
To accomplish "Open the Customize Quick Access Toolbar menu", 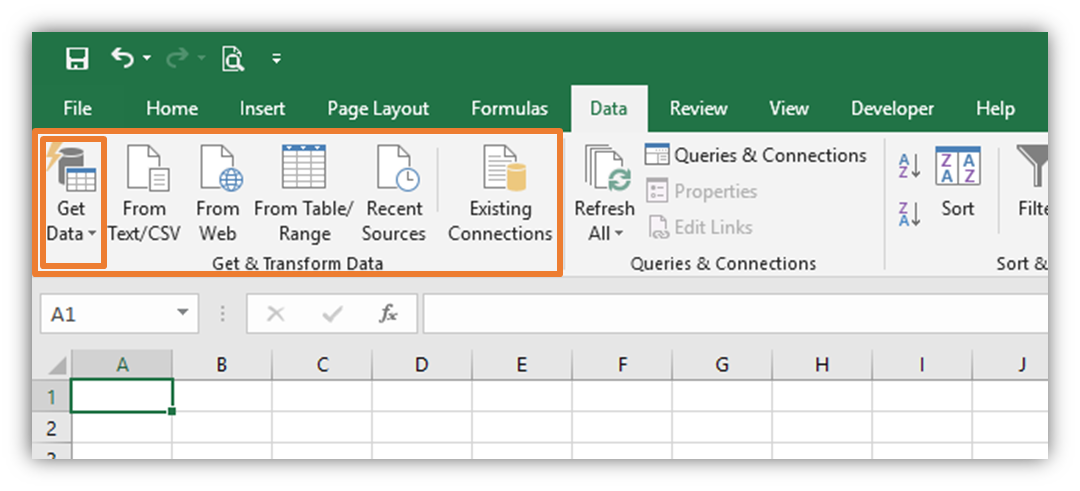I will click(276, 59).
